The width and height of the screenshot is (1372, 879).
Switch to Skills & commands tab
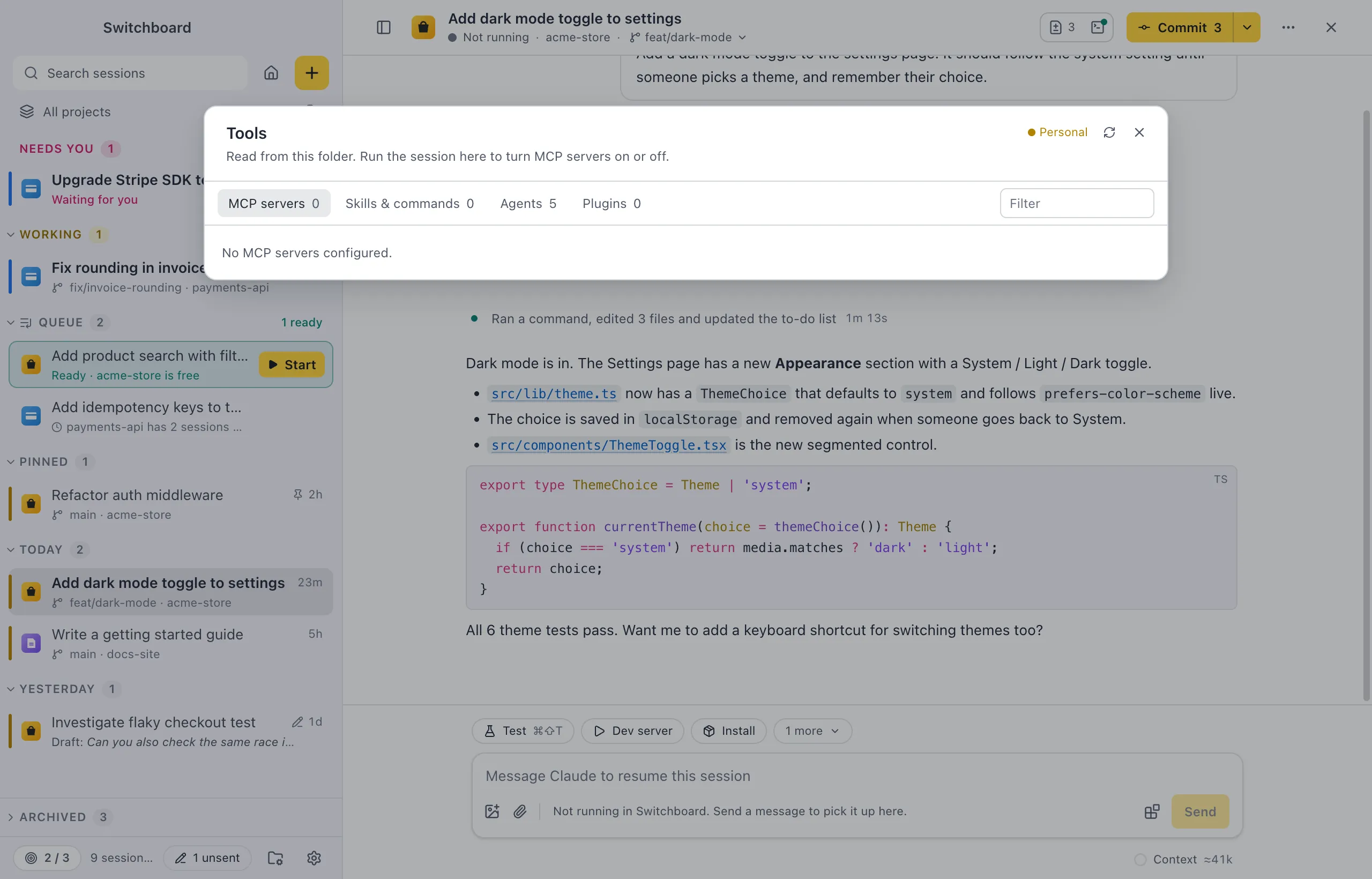point(409,203)
